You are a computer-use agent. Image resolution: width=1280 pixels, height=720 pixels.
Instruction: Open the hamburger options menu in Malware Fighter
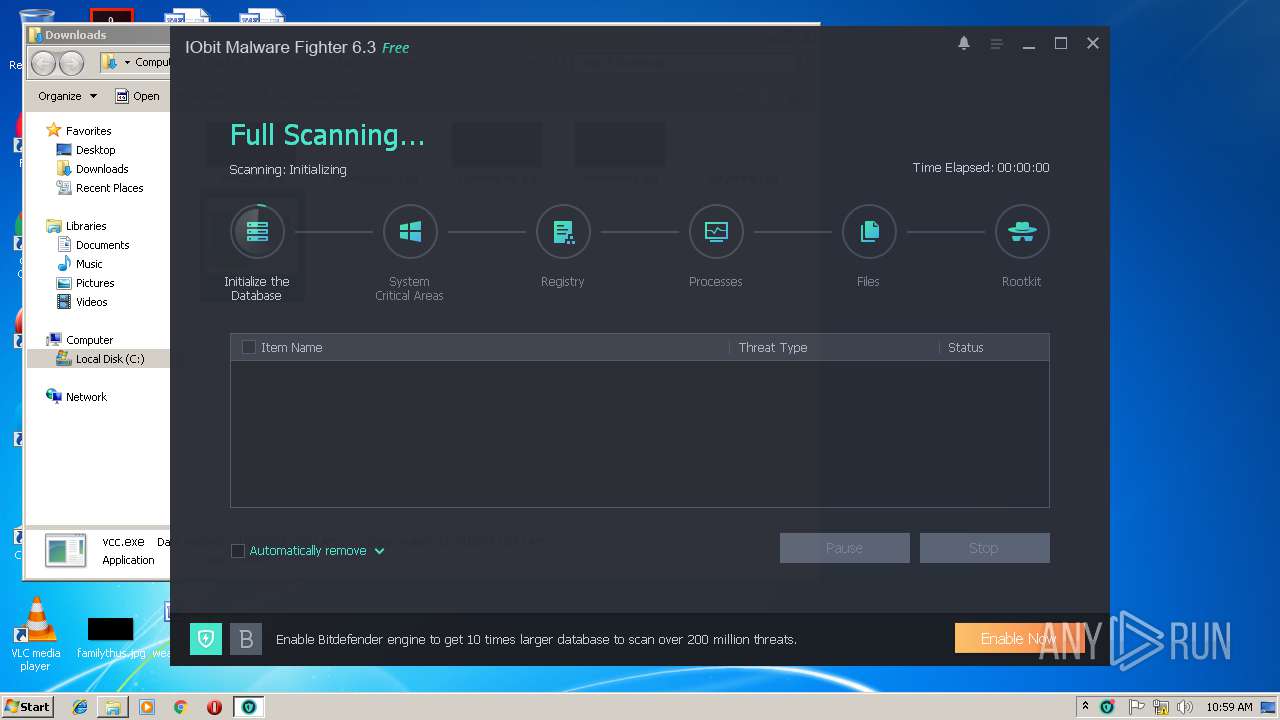pyautogui.click(x=996, y=44)
